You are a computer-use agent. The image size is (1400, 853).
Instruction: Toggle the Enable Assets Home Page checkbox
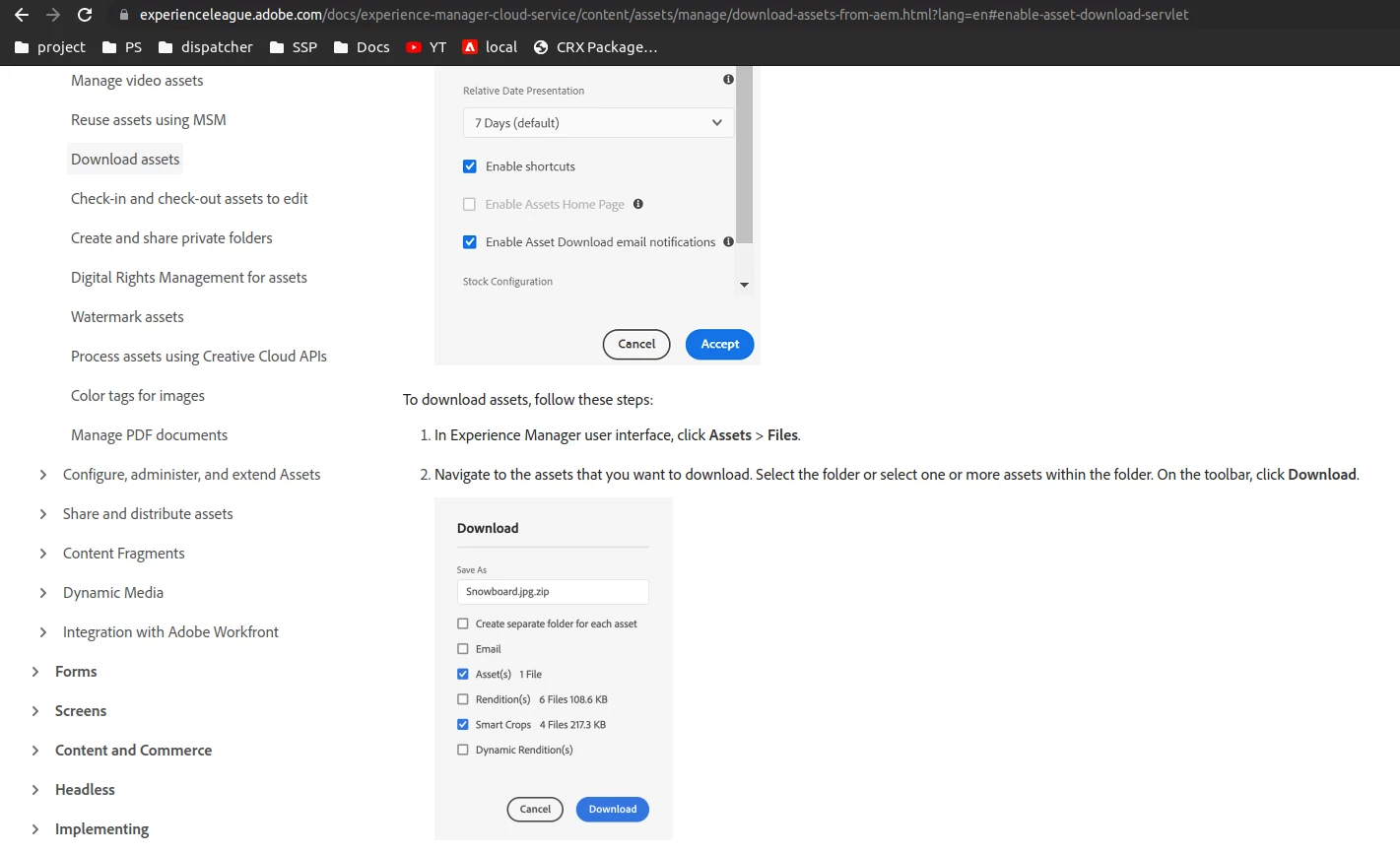coord(470,204)
